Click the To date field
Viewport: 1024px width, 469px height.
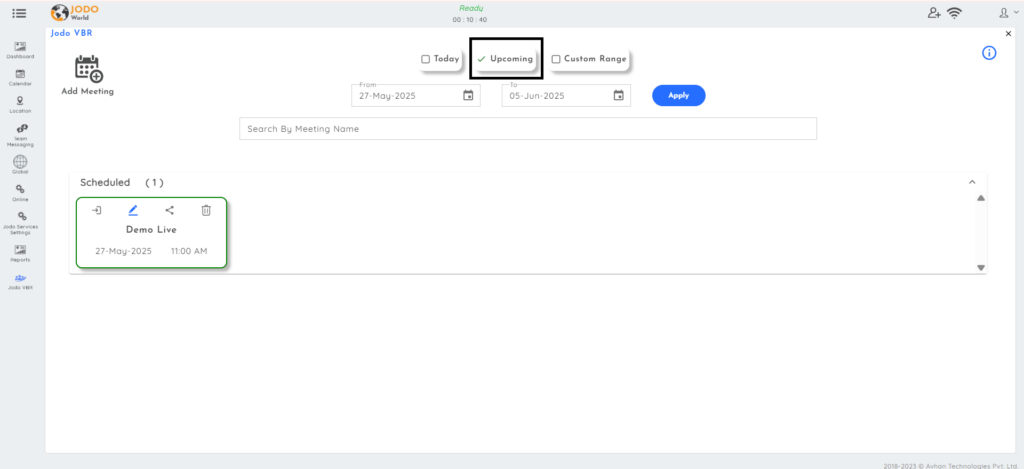[x=566, y=95]
